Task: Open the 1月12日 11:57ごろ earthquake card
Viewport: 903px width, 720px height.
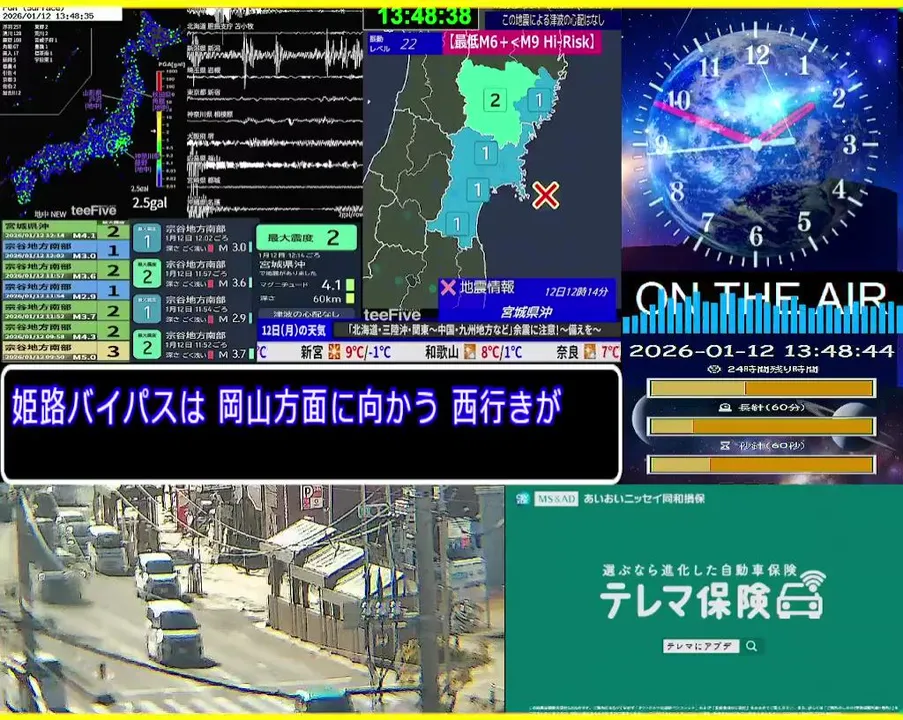Action: point(193,274)
